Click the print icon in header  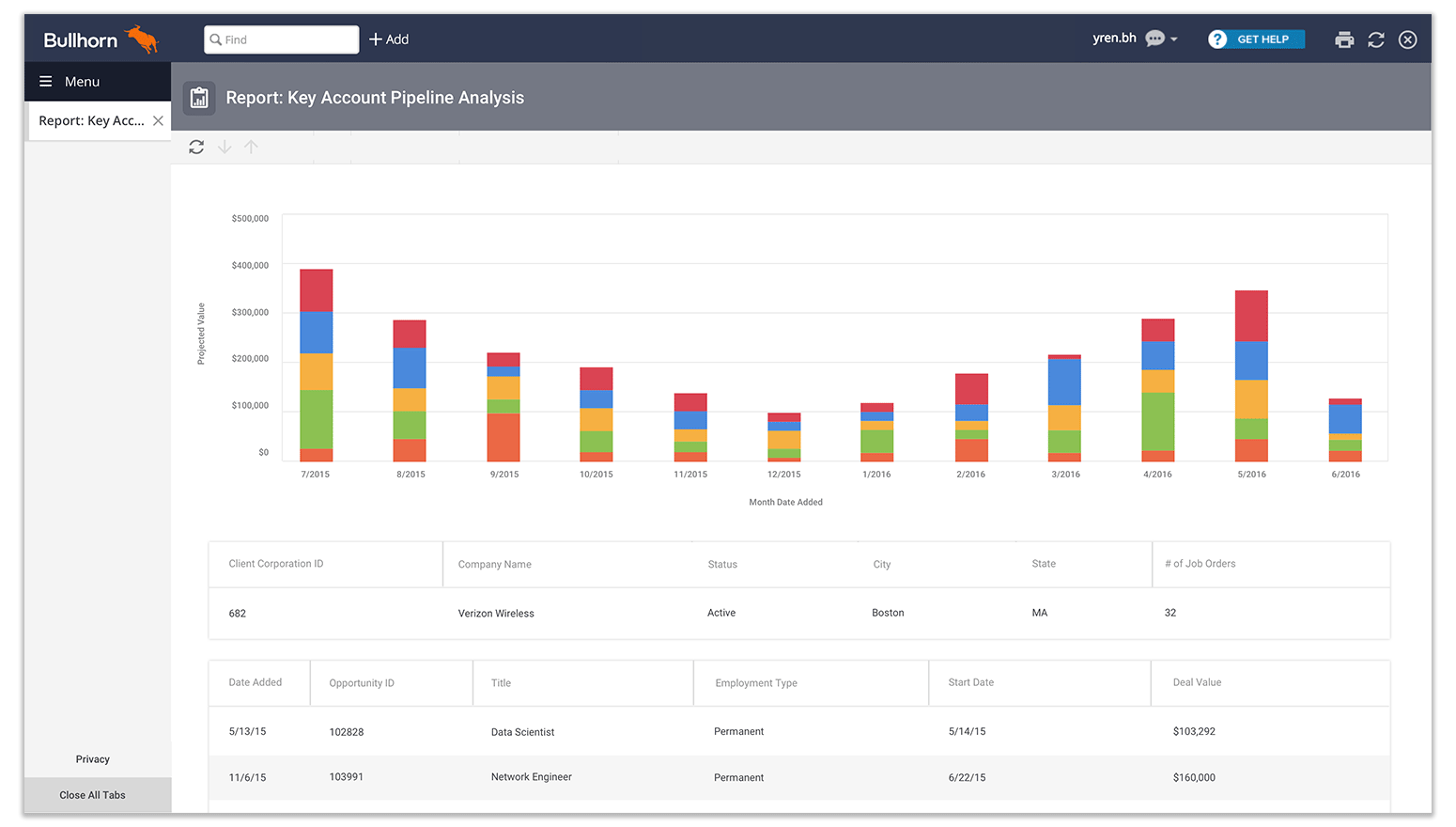click(1344, 39)
